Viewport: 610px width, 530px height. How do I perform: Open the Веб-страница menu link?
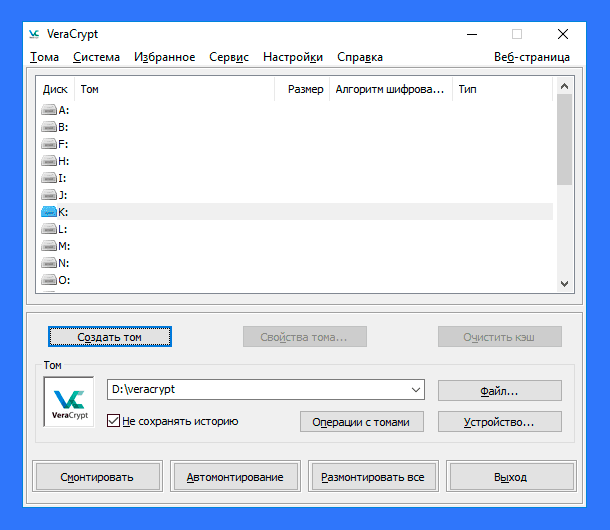click(x=532, y=57)
